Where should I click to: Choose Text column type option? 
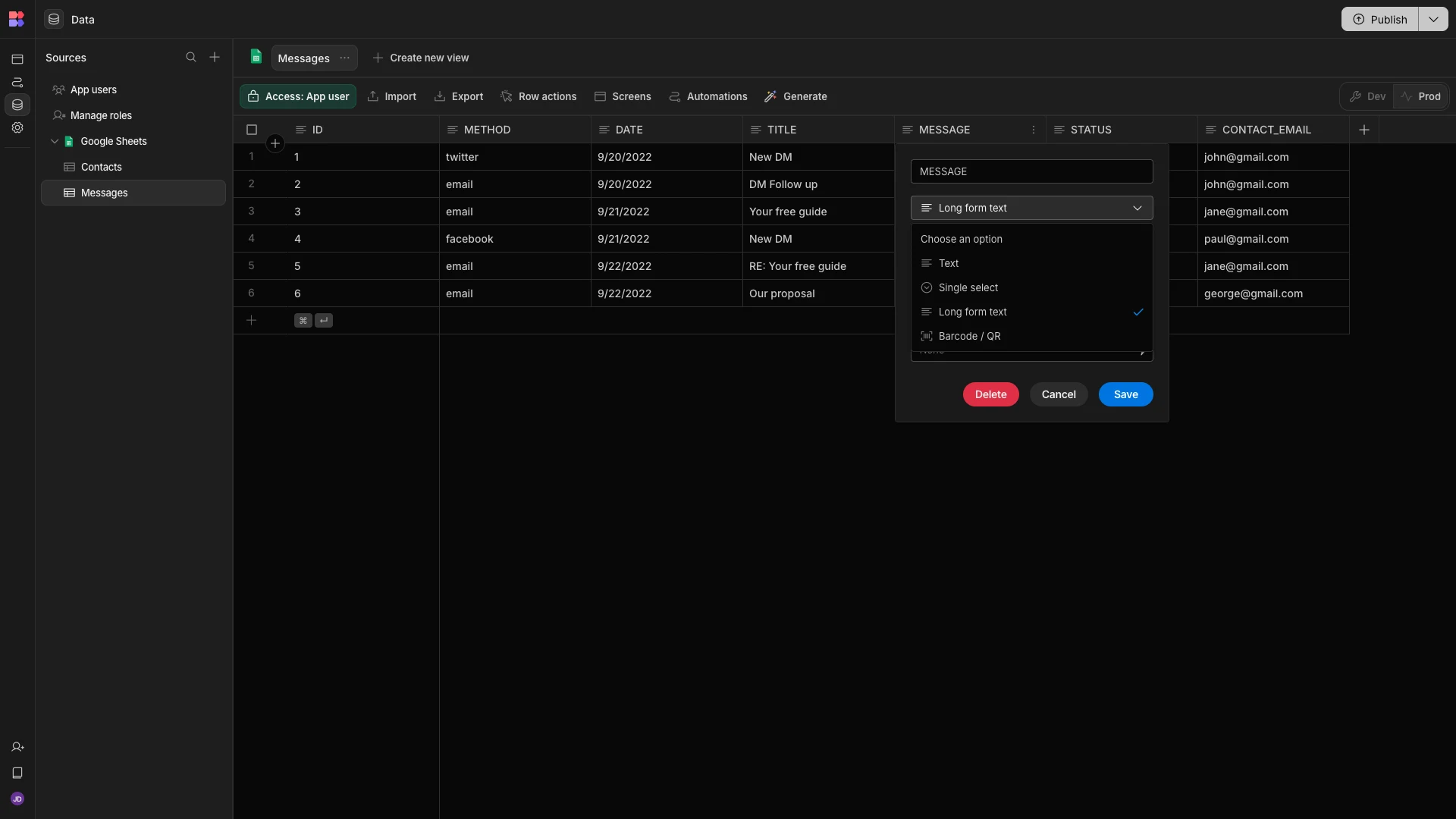(1031, 263)
